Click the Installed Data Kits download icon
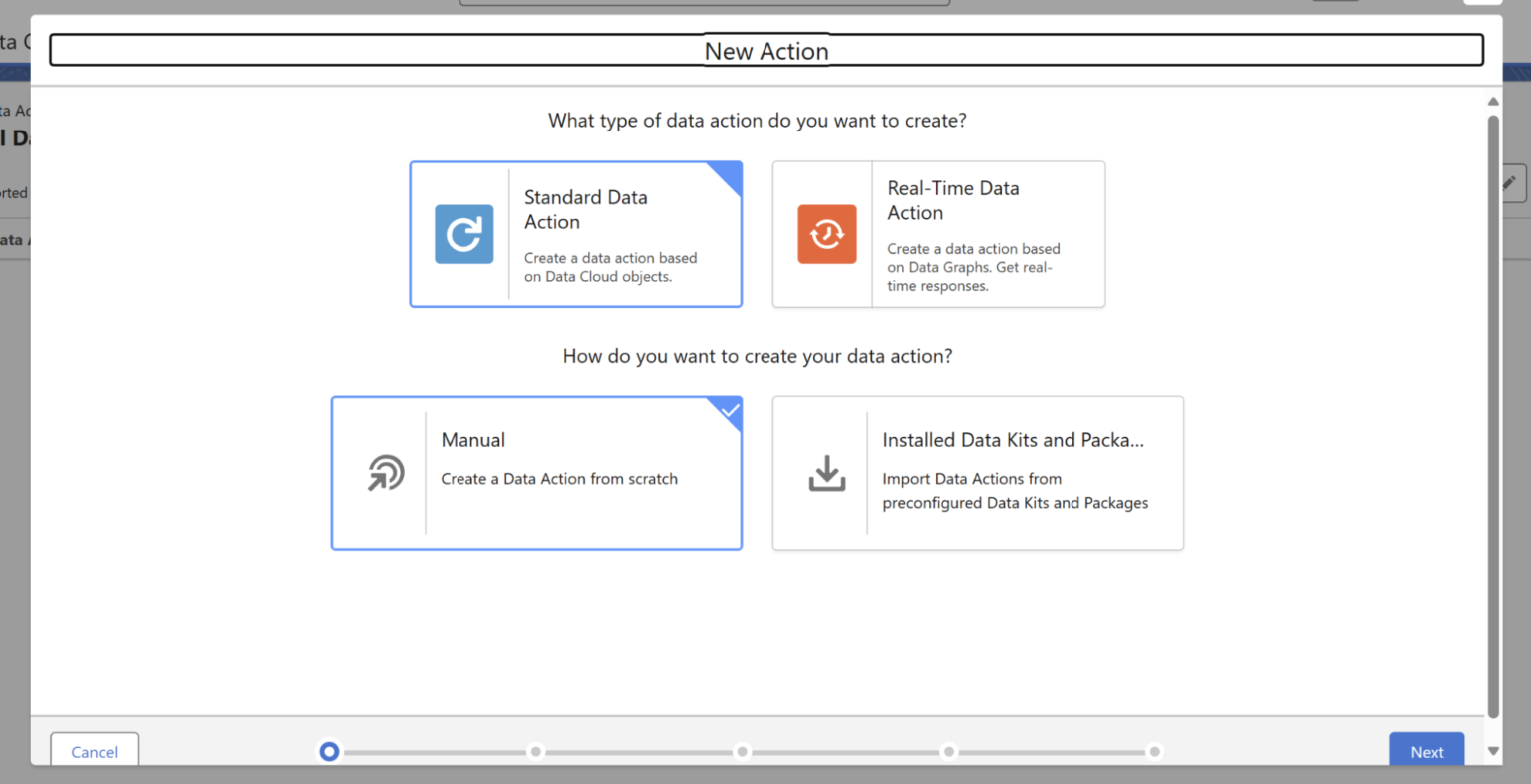 [x=826, y=473]
